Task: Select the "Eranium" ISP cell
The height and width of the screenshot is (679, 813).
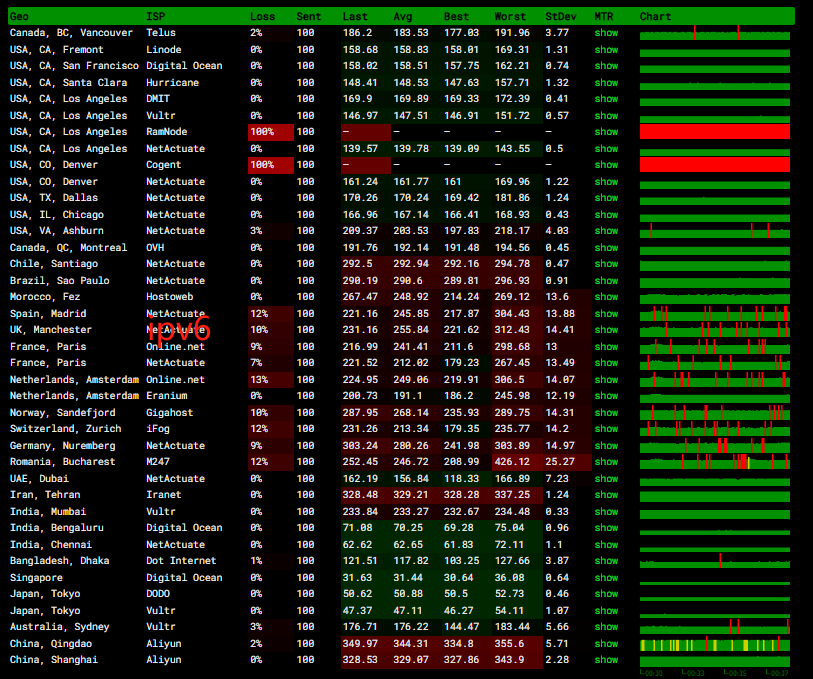Action: coord(167,395)
